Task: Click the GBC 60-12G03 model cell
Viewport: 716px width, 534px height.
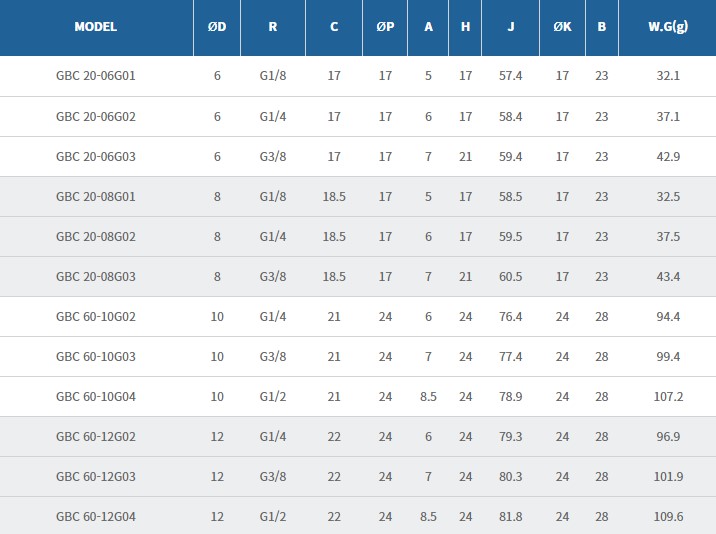Action: click(x=96, y=476)
